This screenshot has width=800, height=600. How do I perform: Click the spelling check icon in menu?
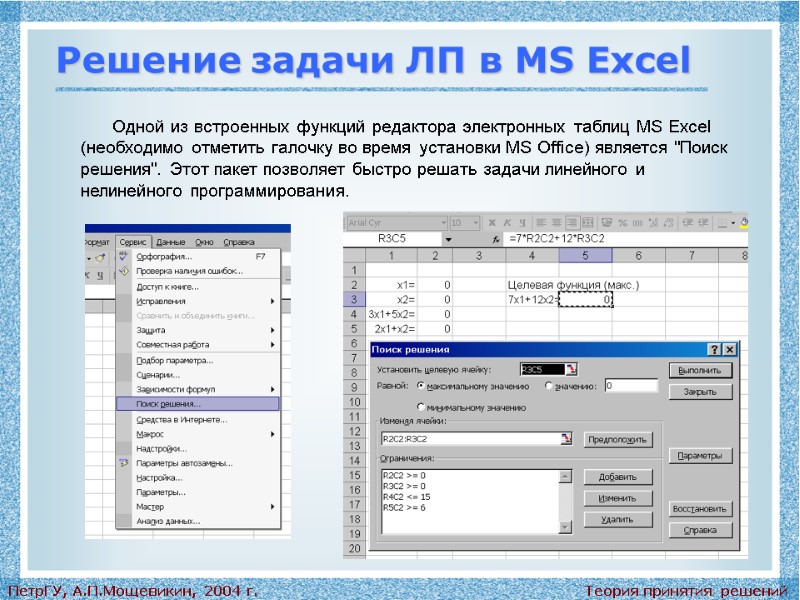(x=123, y=256)
